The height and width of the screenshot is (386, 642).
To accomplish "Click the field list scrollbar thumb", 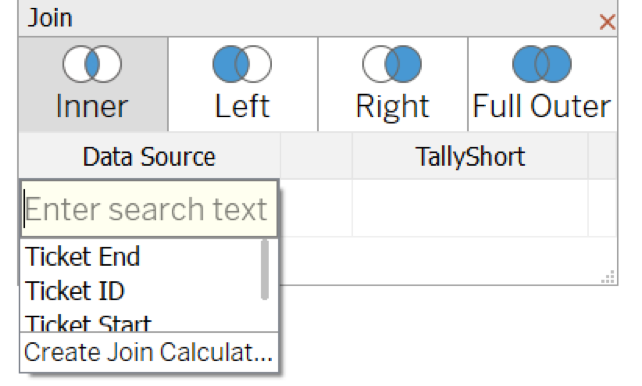I will 265,270.
